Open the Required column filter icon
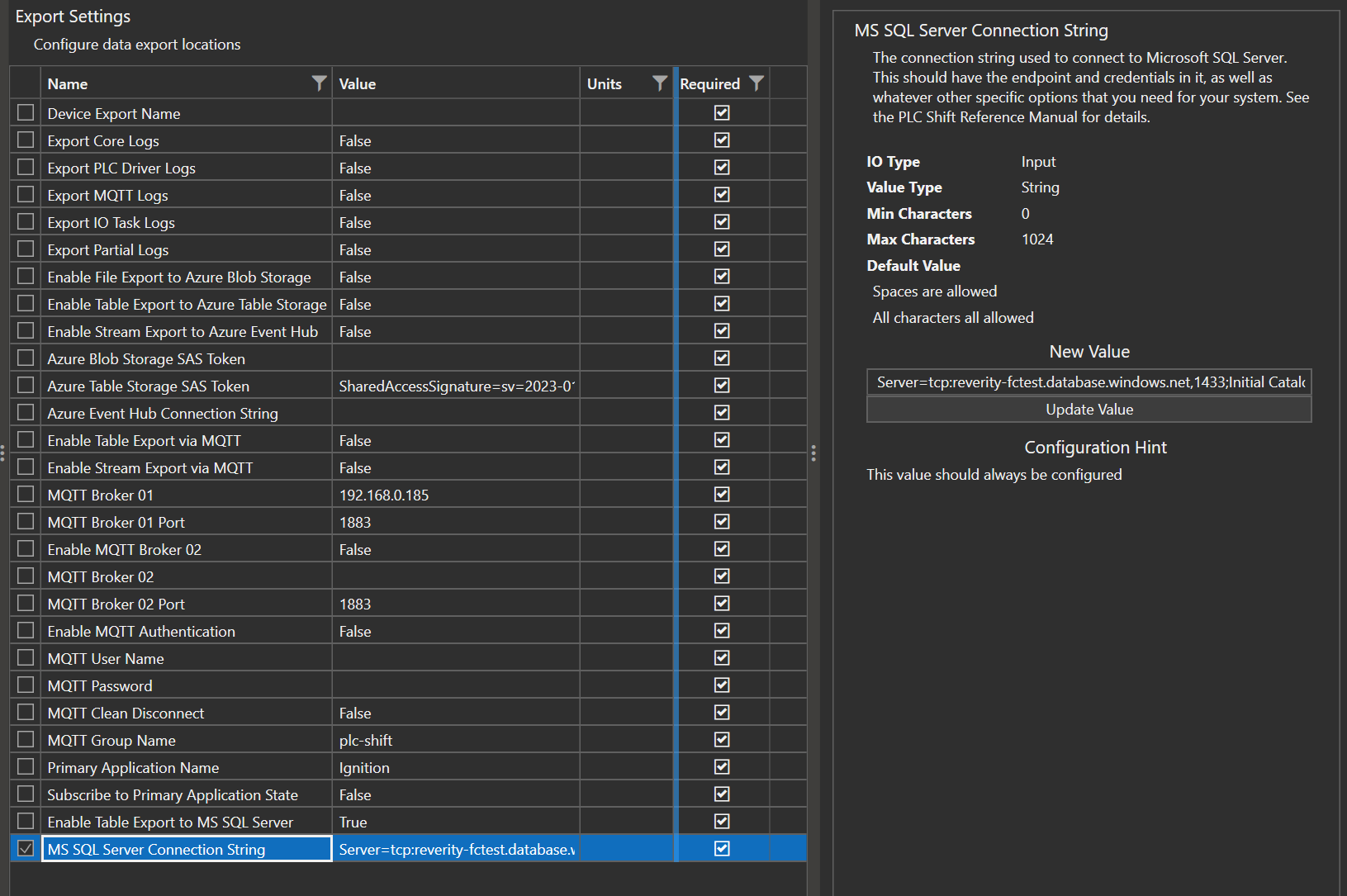This screenshot has height=896, width=1347. tap(756, 83)
